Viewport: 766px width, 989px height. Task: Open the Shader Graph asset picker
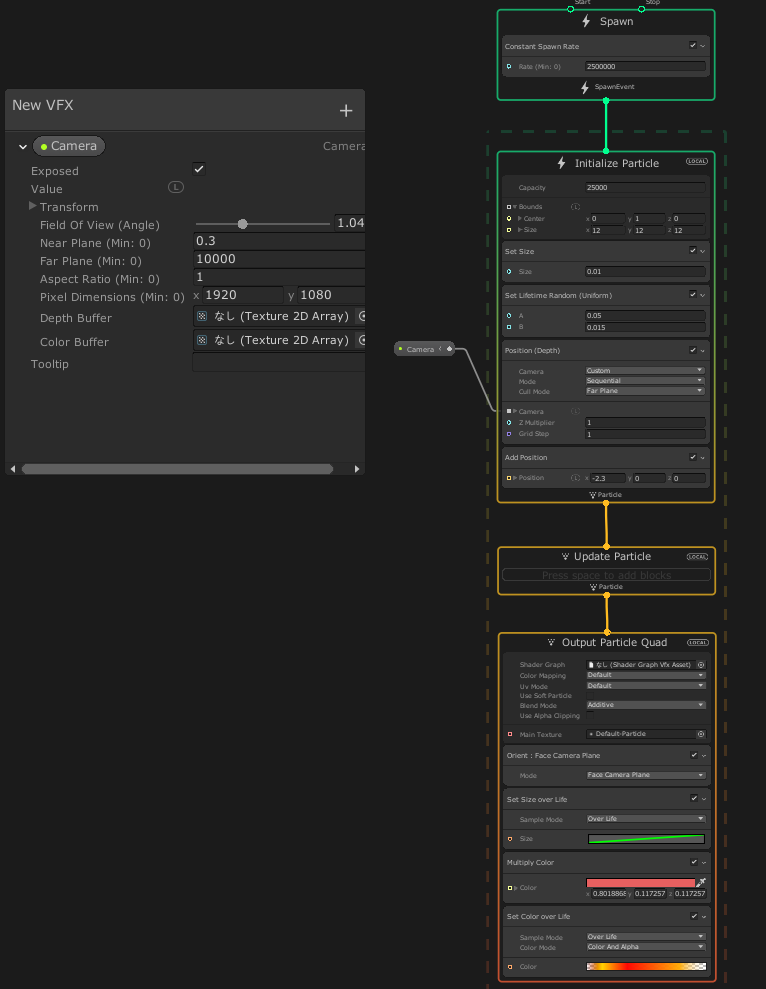point(701,665)
